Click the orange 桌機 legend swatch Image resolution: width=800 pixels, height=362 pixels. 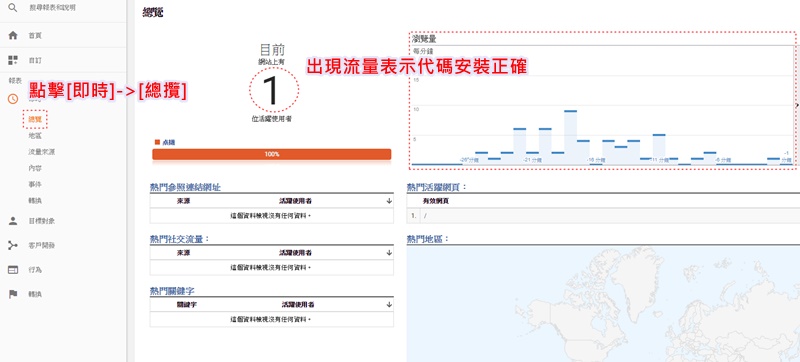(157, 142)
